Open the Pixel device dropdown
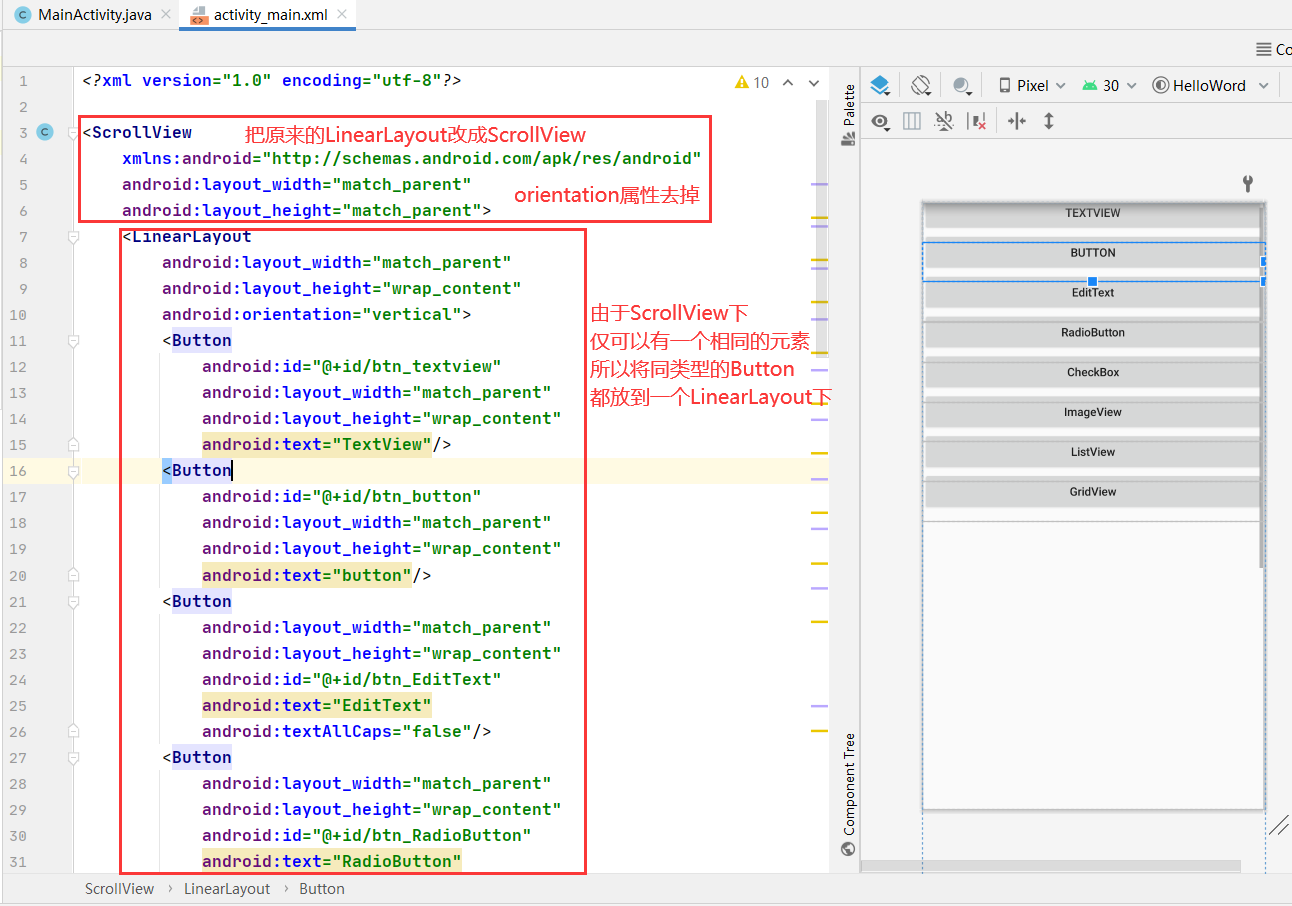1292x906 pixels. coord(1032,85)
